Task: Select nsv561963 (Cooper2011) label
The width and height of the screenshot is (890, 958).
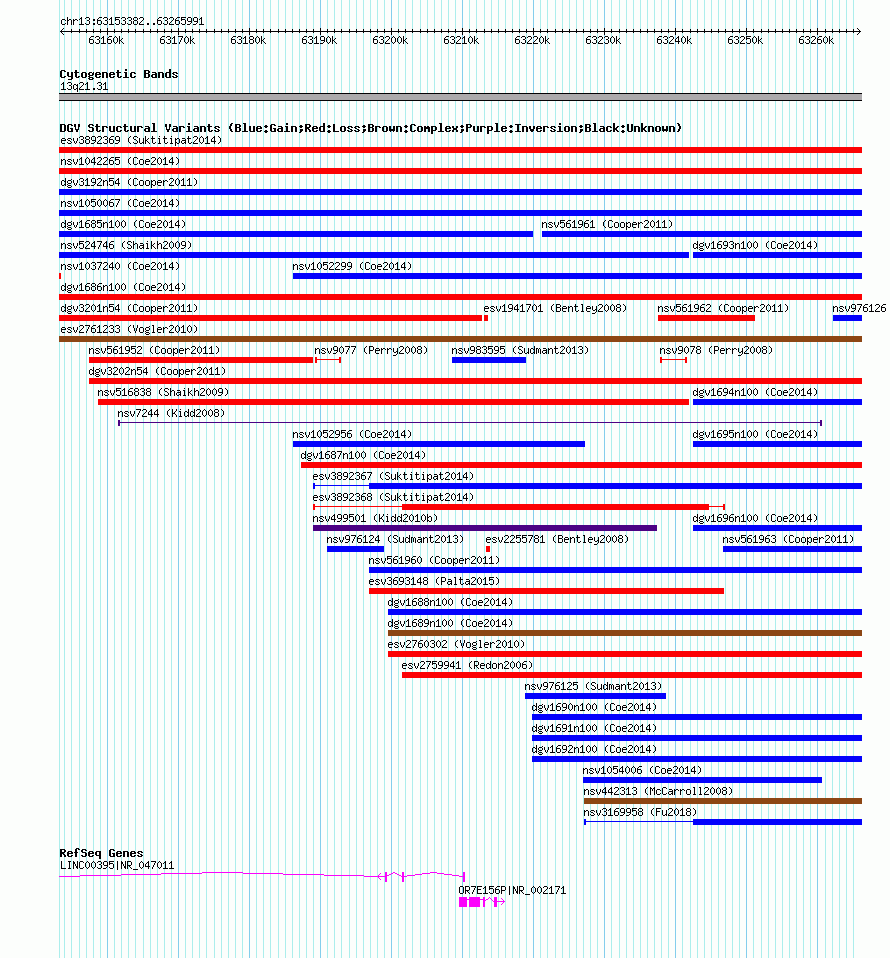Action: click(788, 539)
